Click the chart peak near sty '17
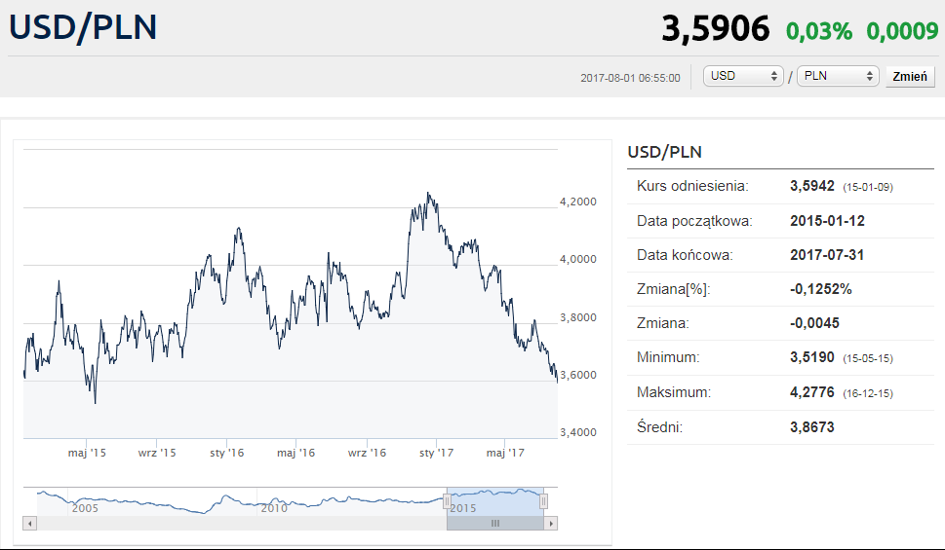This screenshot has height=550, width=945. coord(428,194)
